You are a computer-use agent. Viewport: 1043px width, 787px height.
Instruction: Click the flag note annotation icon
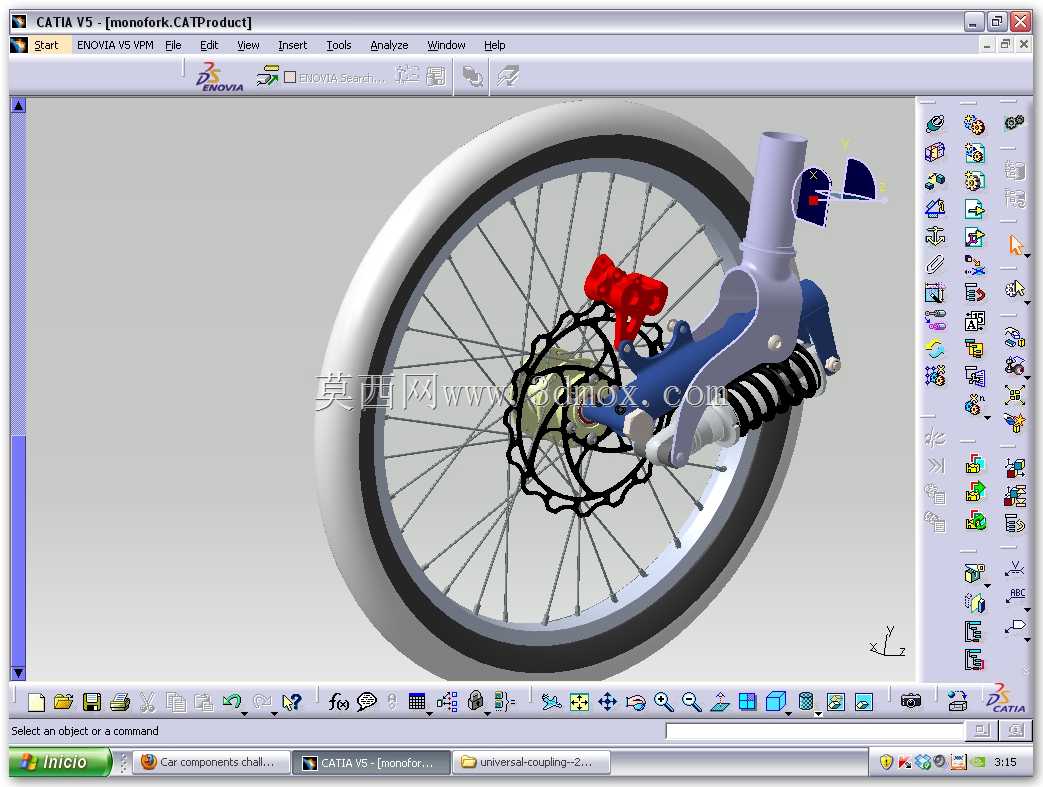(x=1015, y=627)
